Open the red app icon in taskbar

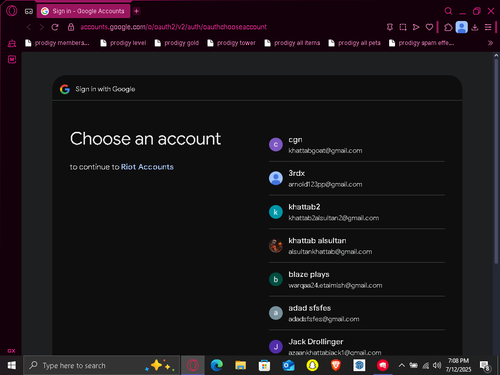[383, 365]
